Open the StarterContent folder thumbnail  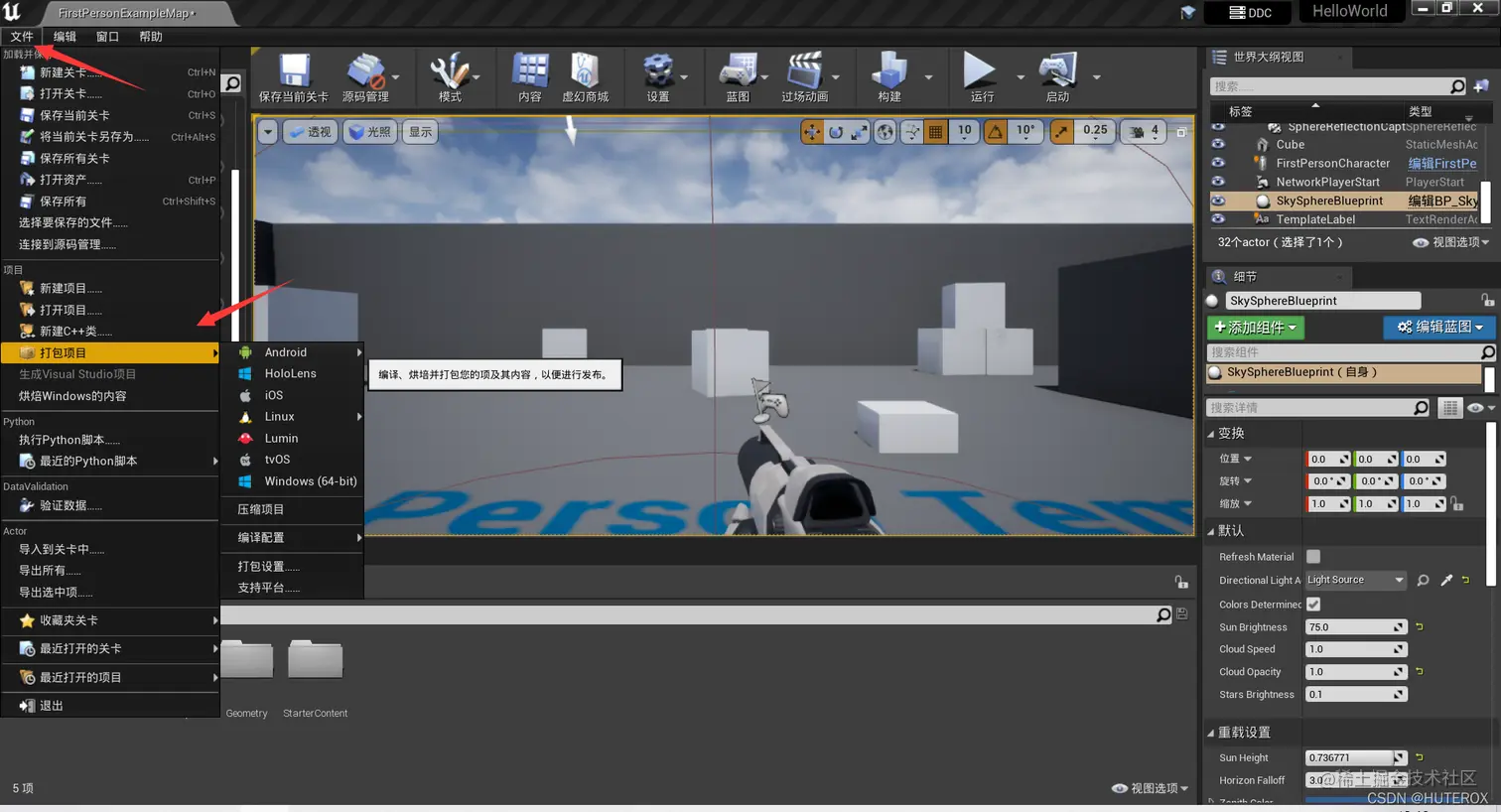pyautogui.click(x=315, y=660)
